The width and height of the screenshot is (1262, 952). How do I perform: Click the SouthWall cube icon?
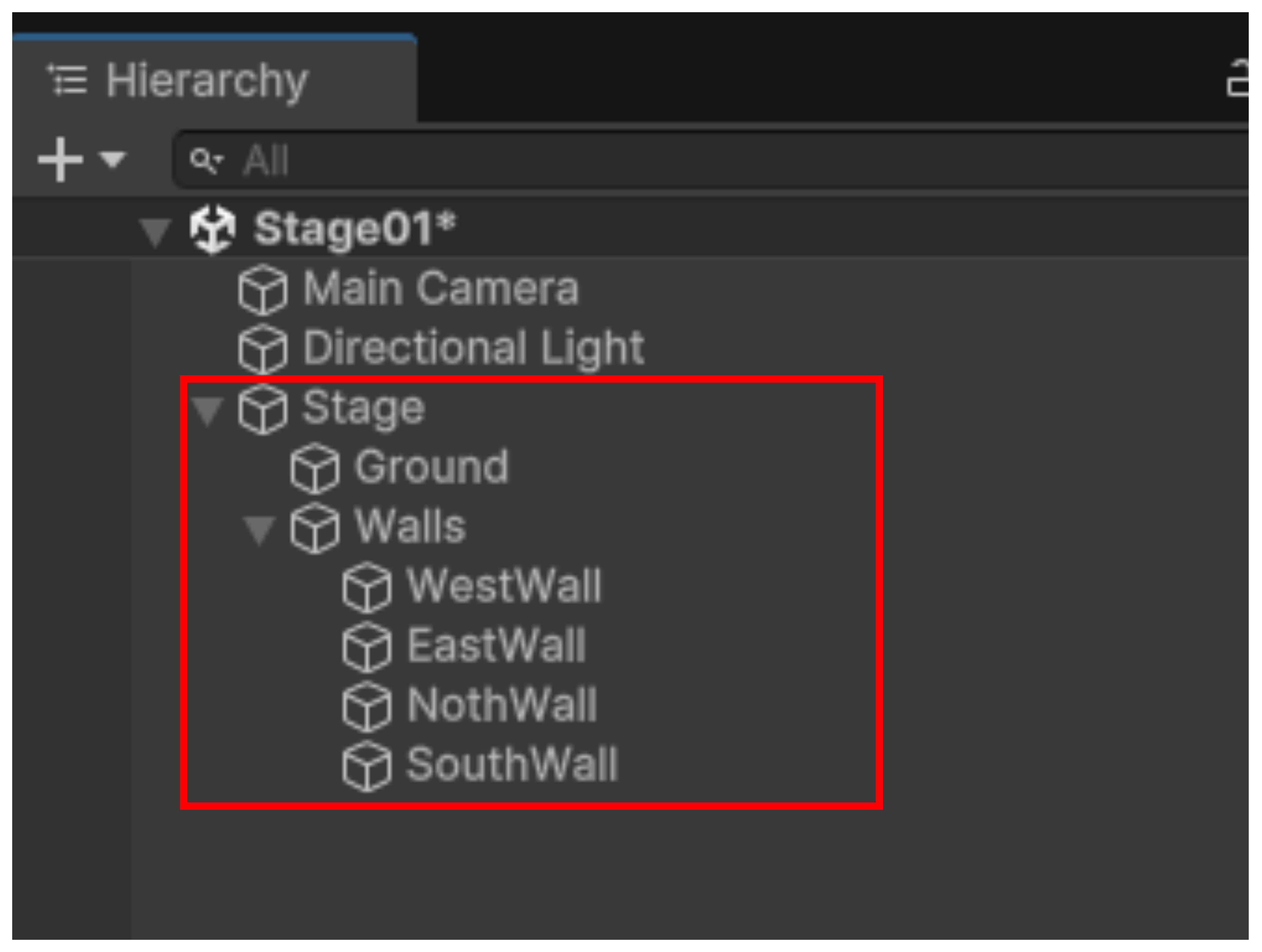[x=367, y=766]
